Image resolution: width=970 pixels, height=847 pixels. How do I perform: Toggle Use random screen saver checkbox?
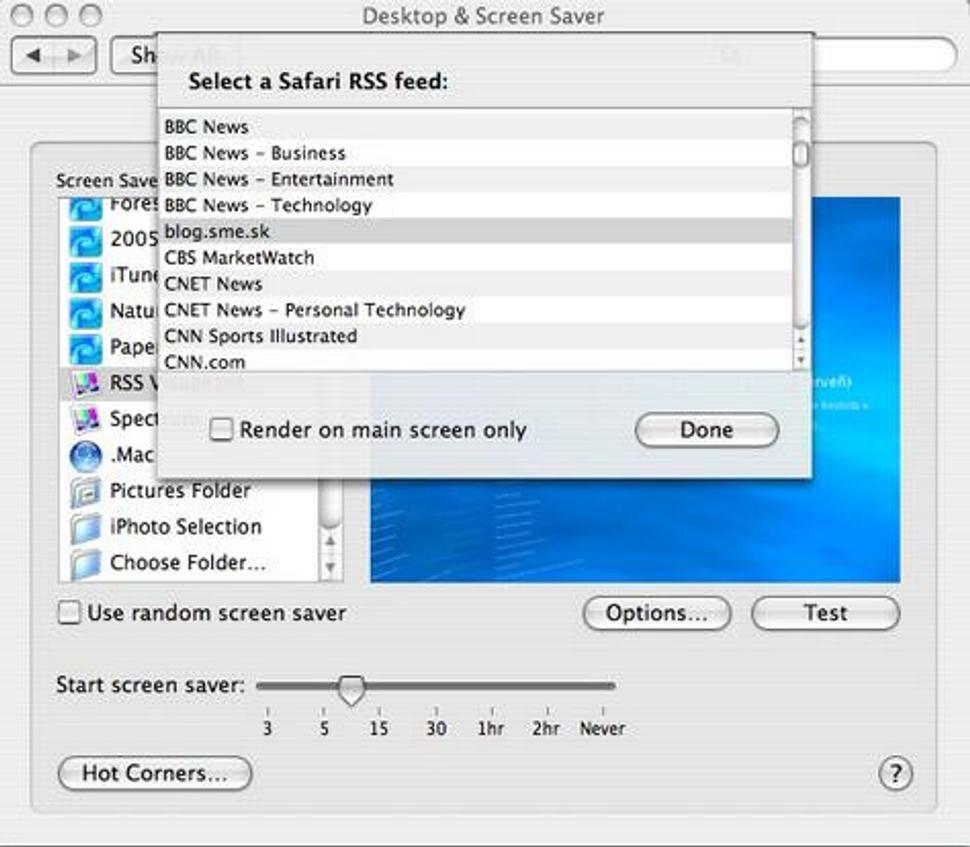[x=69, y=613]
